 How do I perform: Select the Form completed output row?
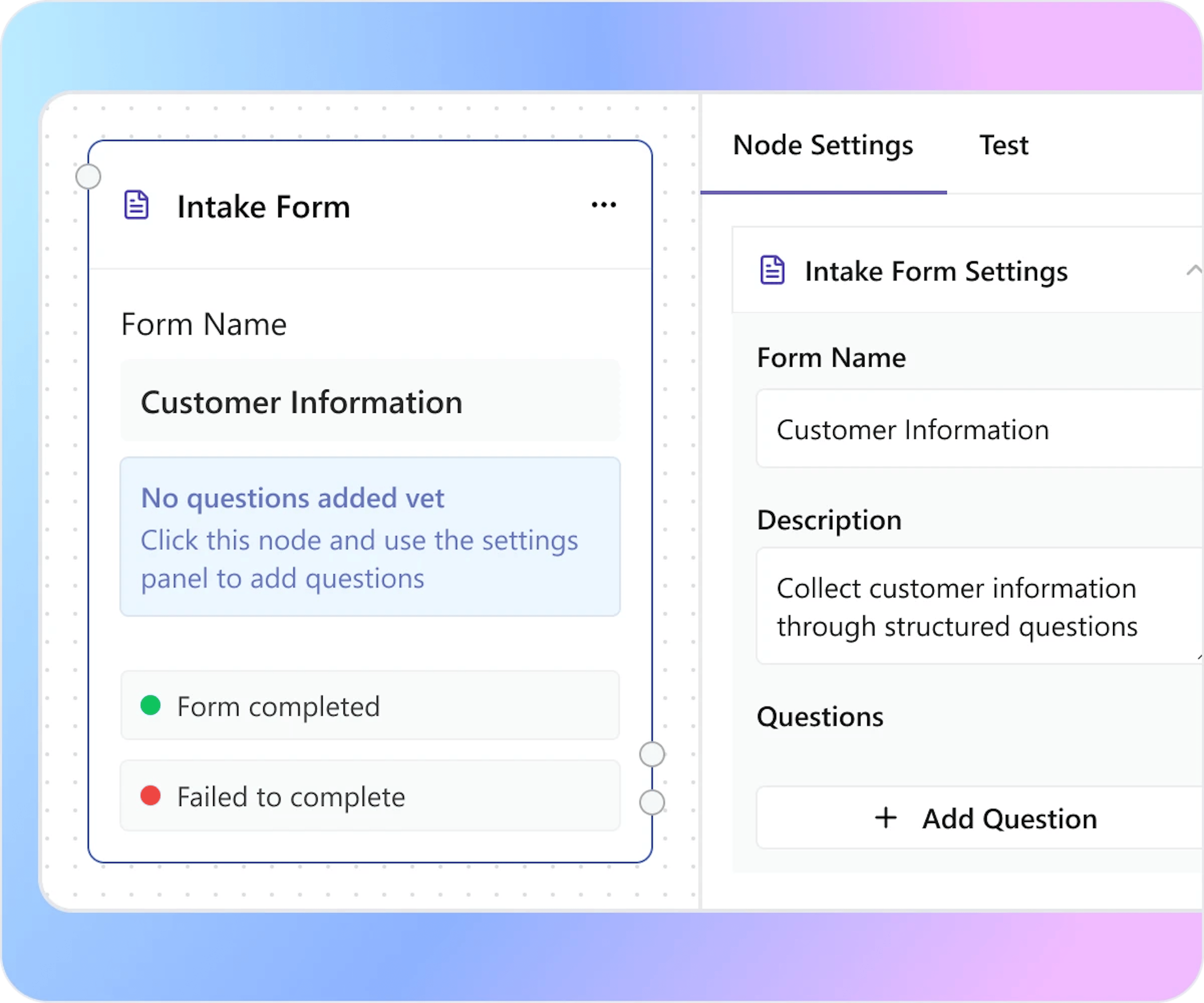(x=370, y=706)
